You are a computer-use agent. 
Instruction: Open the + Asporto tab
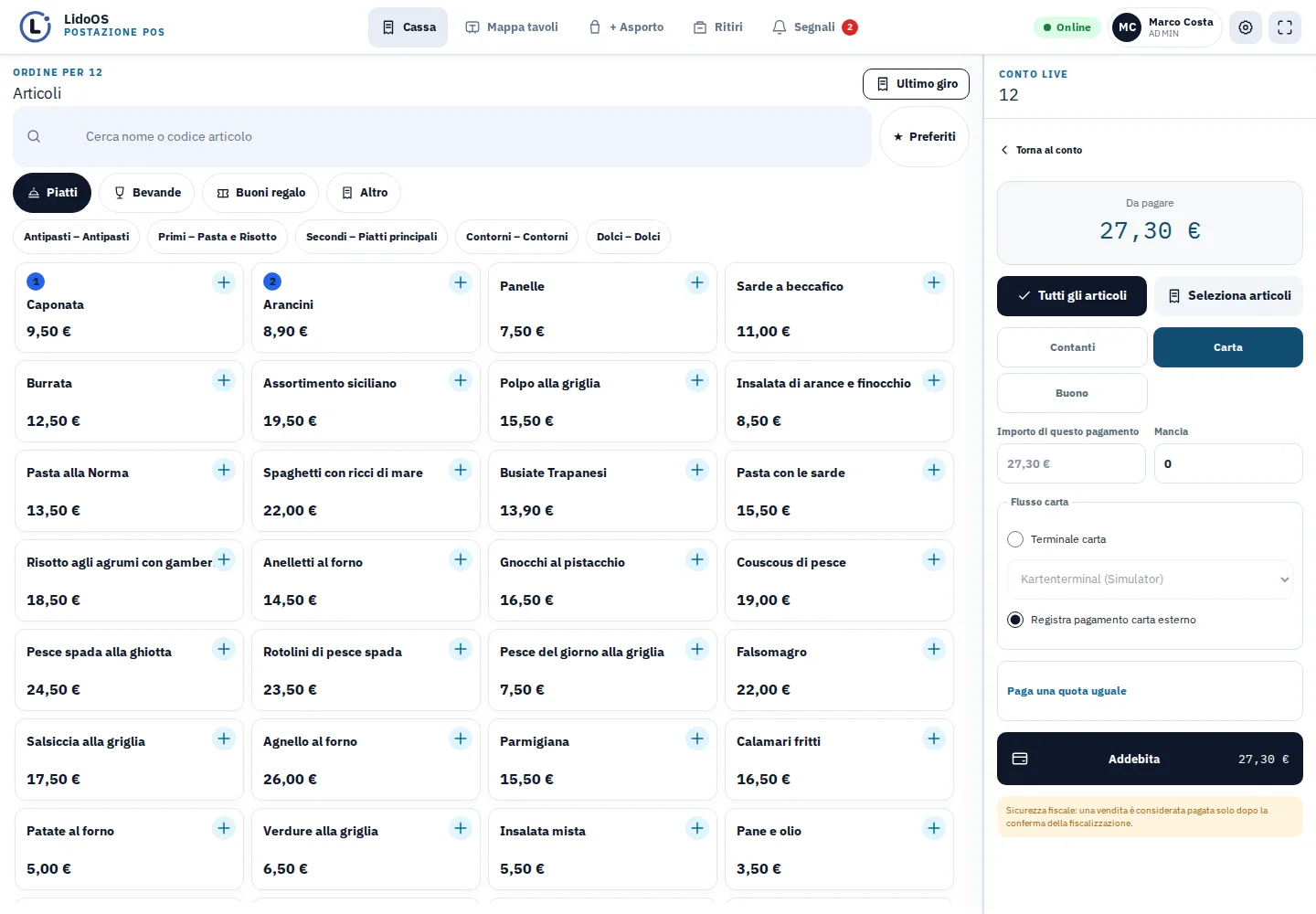(626, 27)
